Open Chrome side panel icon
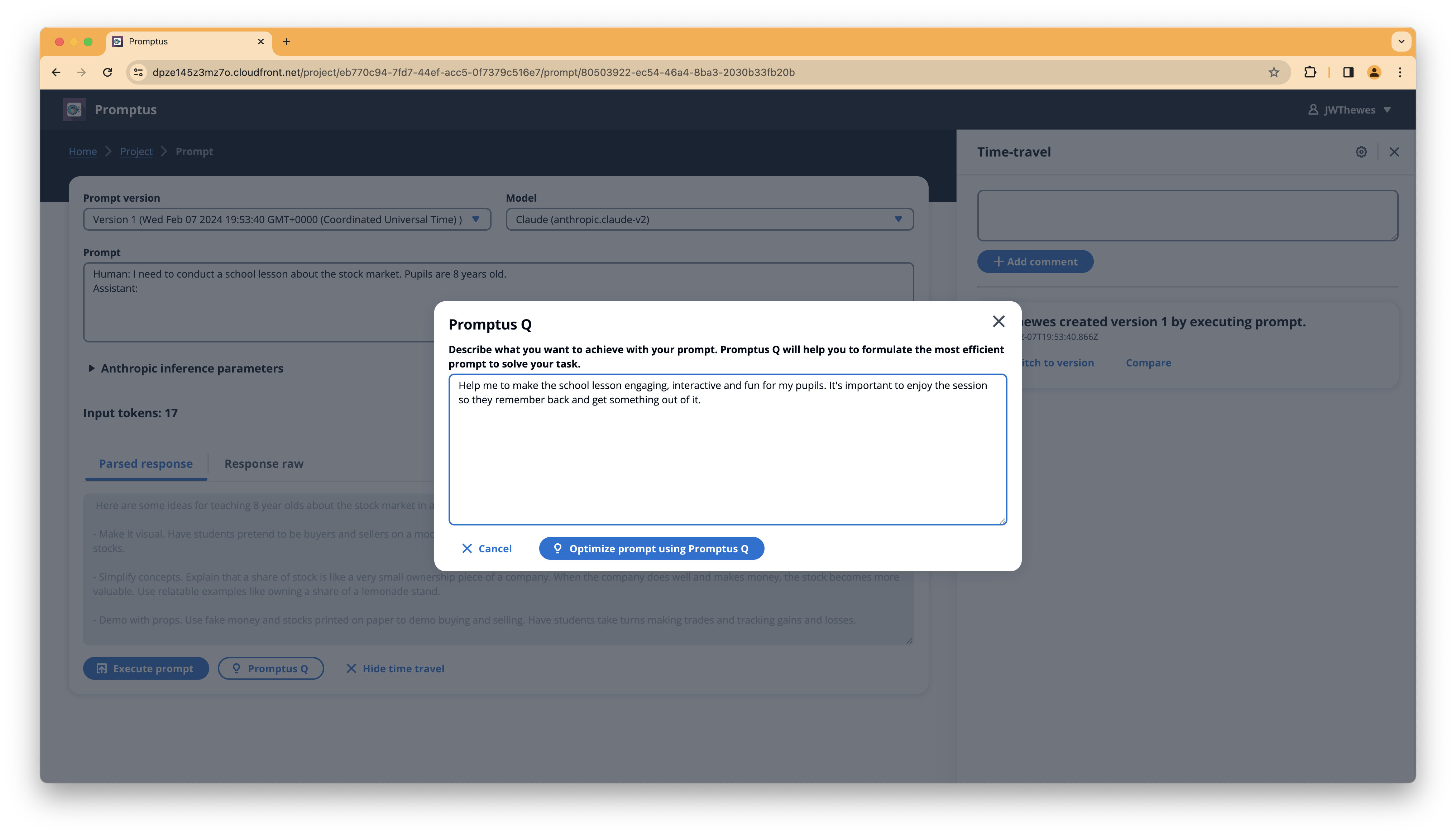 click(1348, 72)
